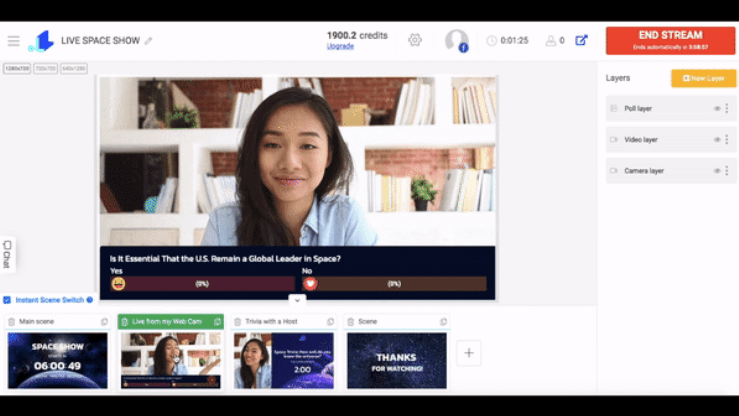Screen dimensions: 739x416
Task: Click the poll question text
Action: tap(225, 259)
